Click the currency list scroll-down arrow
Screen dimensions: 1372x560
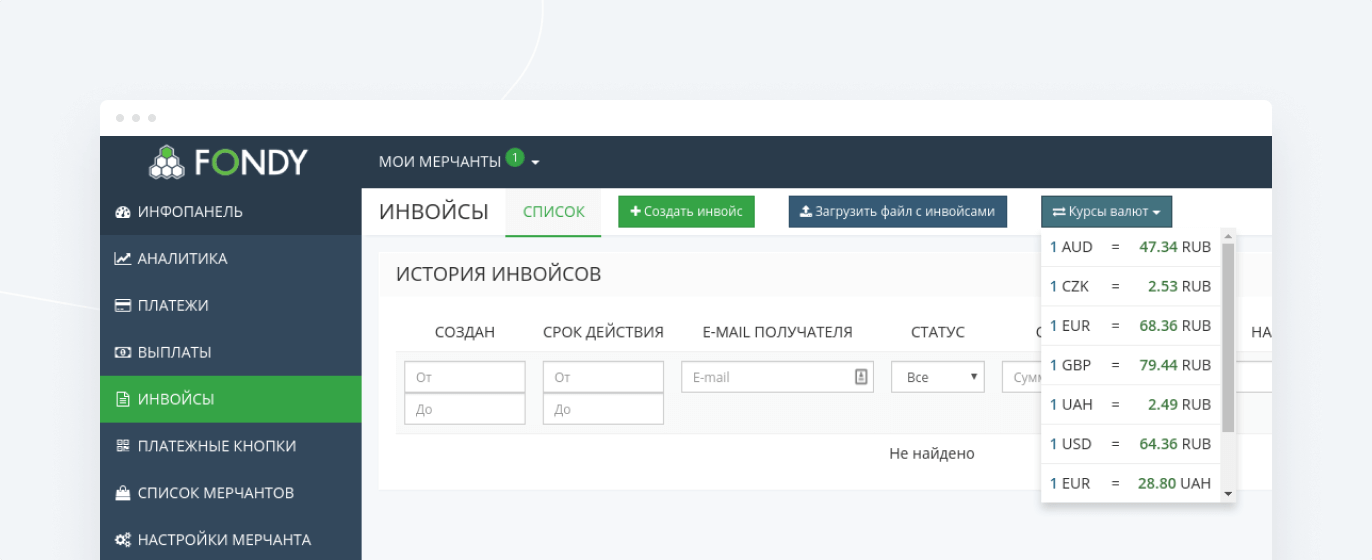(x=1228, y=494)
